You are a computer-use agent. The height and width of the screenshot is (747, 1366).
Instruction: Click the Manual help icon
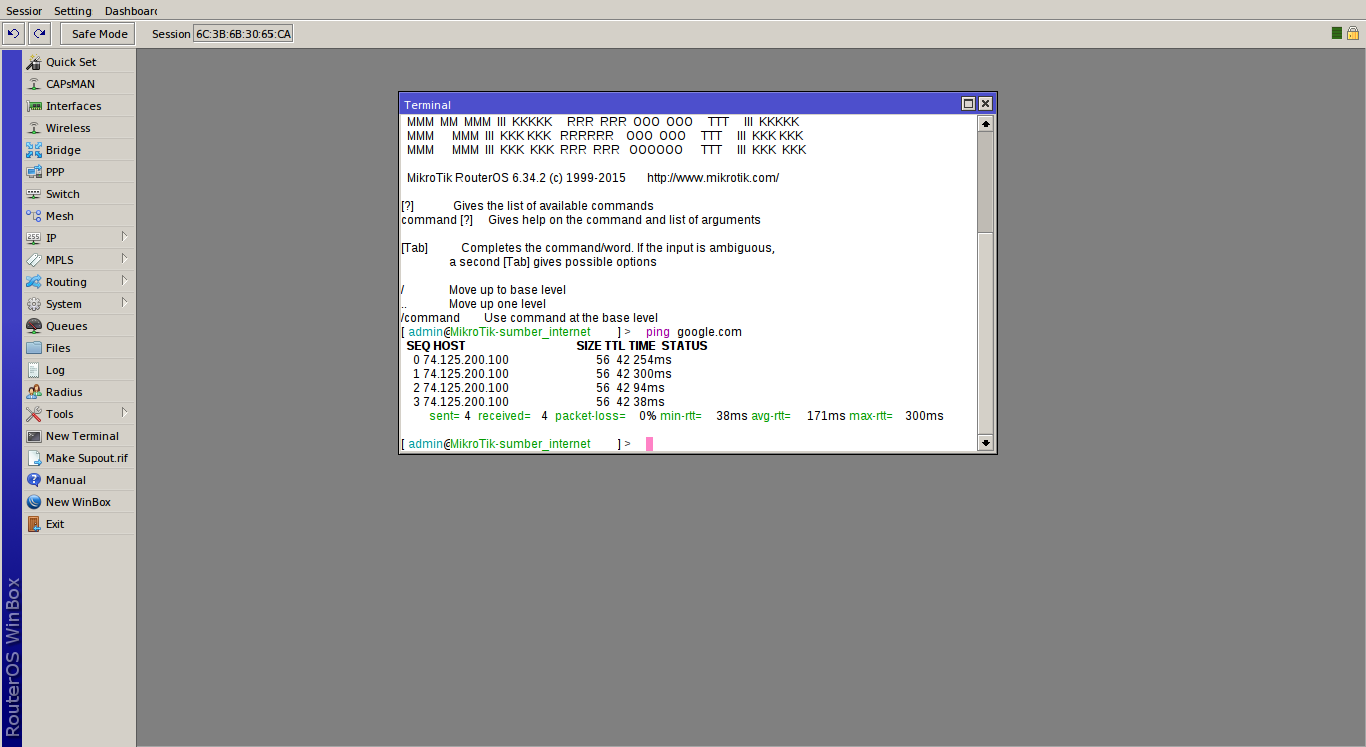click(x=34, y=480)
